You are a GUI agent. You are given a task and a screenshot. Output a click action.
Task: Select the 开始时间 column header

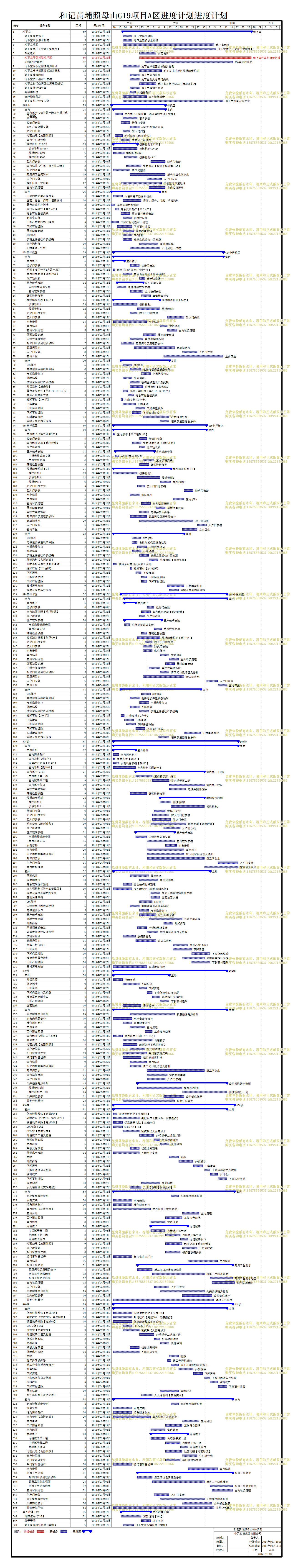pyautogui.click(x=99, y=26)
